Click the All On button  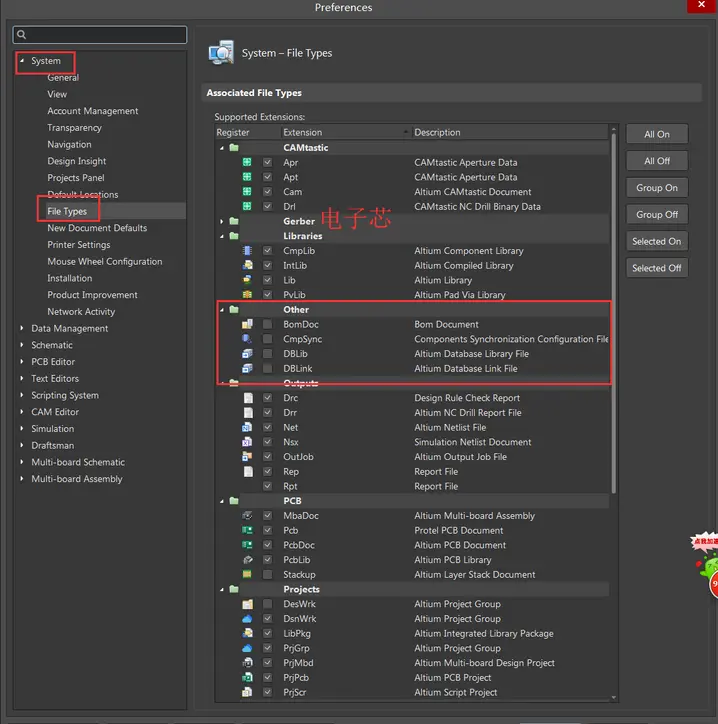point(657,134)
